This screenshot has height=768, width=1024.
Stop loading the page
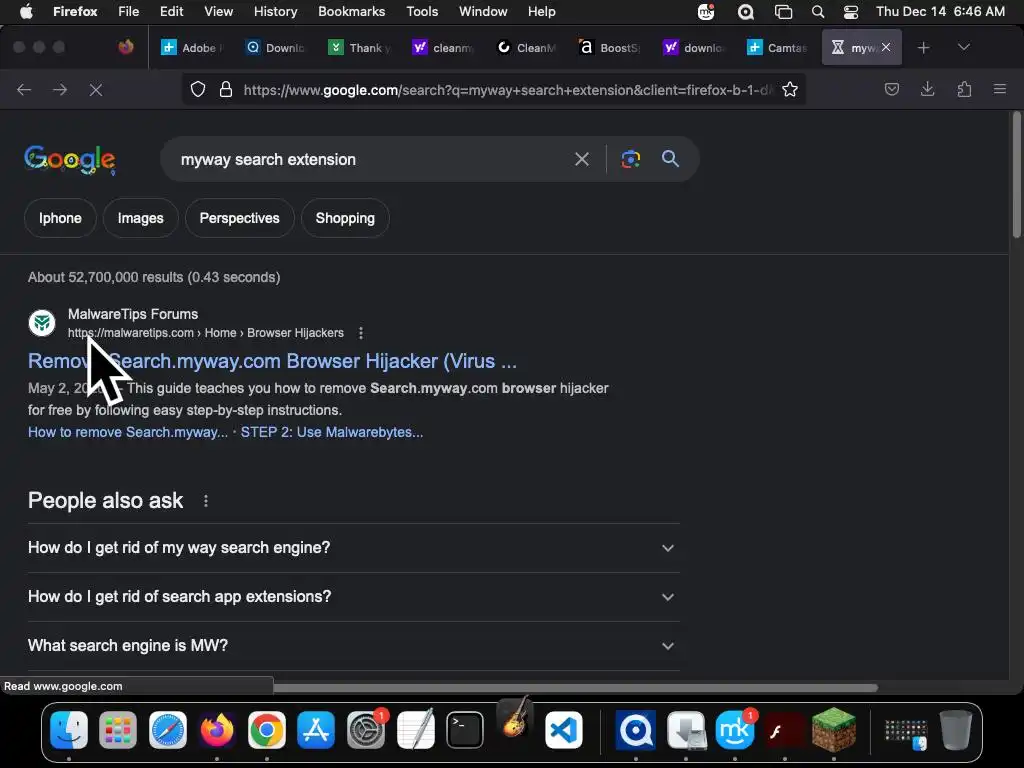[x=96, y=89]
